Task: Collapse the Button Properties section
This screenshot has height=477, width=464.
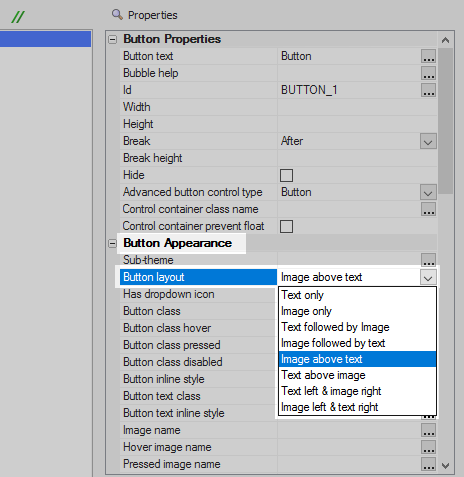Action: [x=113, y=39]
